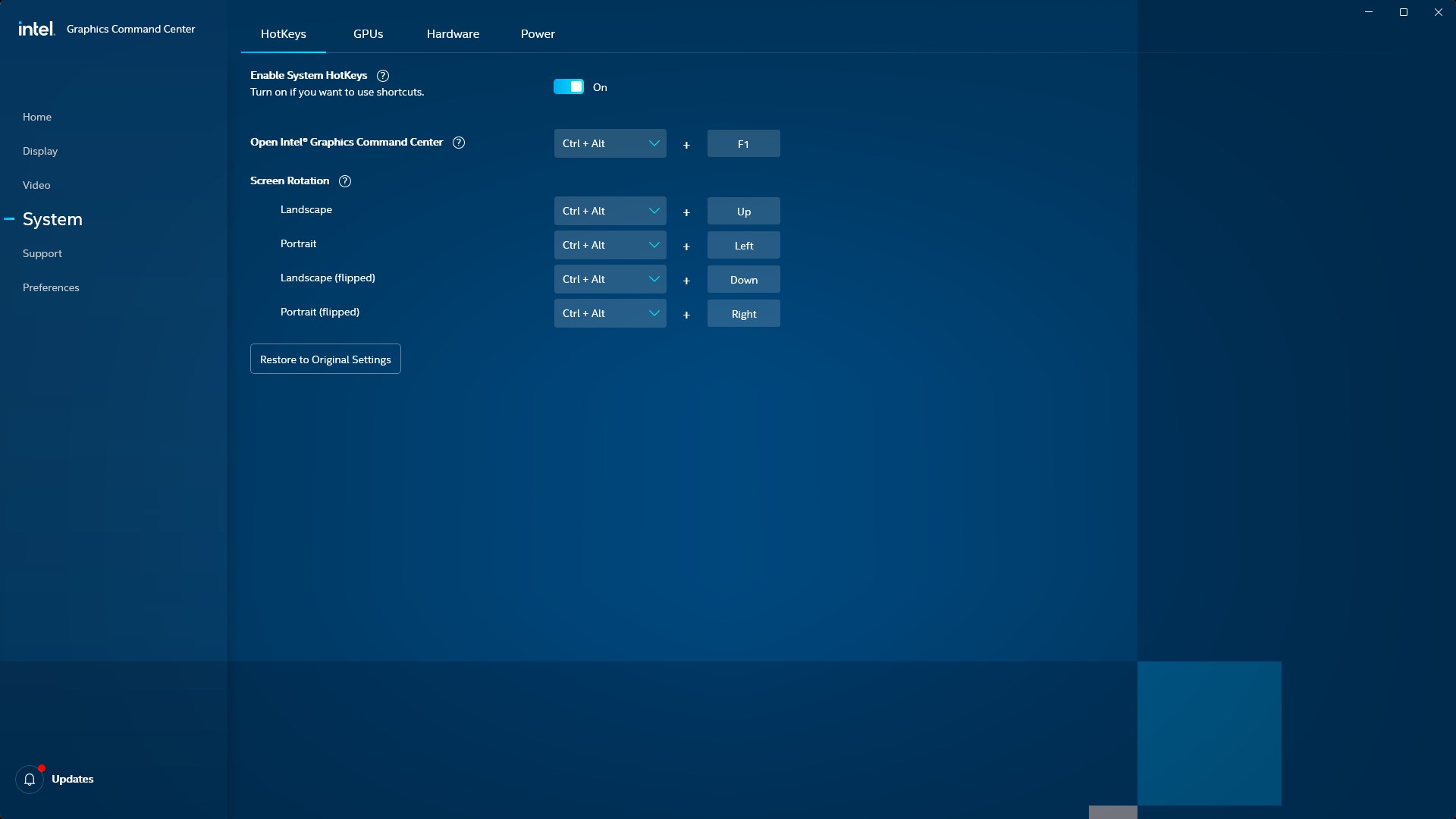Click Restore to Original Settings

coord(325,359)
